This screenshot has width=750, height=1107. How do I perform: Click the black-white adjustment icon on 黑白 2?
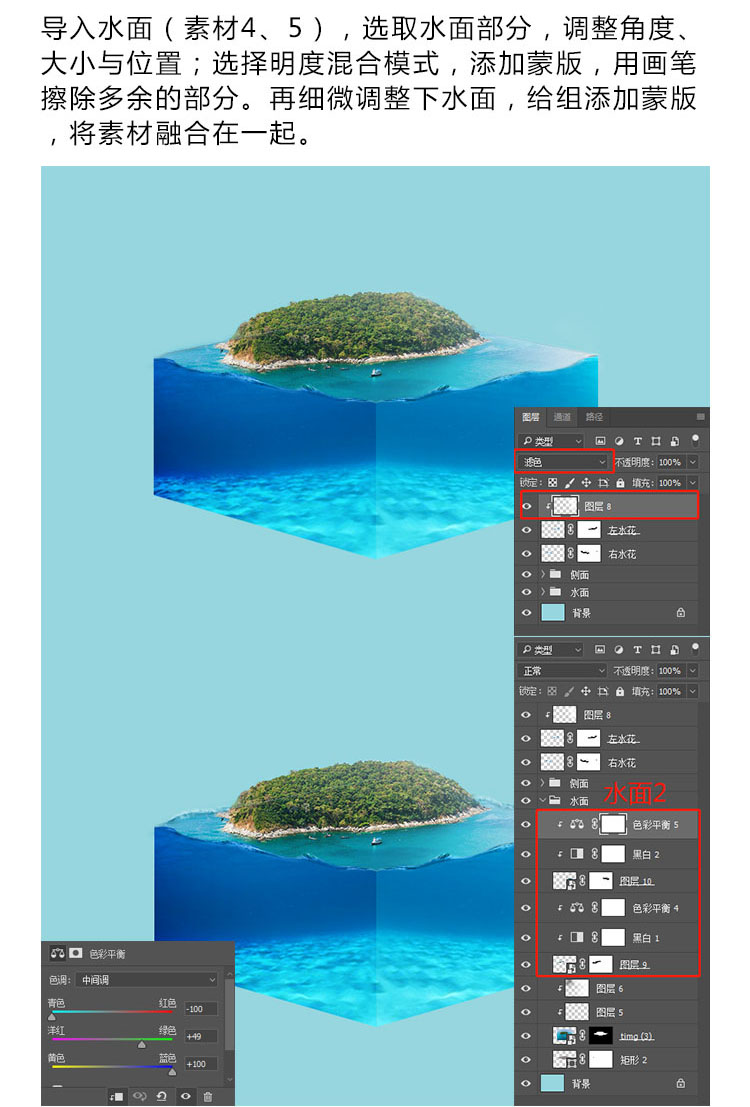(577, 854)
